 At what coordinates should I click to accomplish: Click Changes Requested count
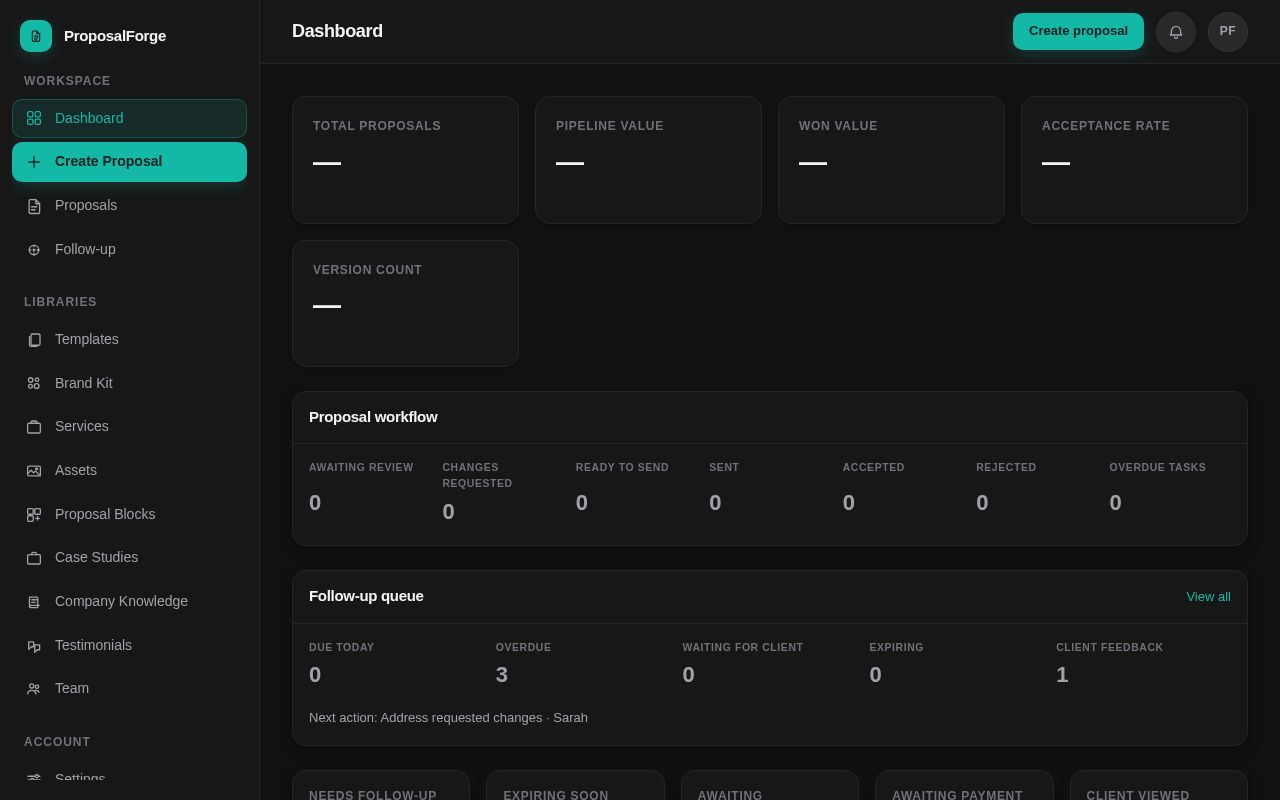(448, 512)
